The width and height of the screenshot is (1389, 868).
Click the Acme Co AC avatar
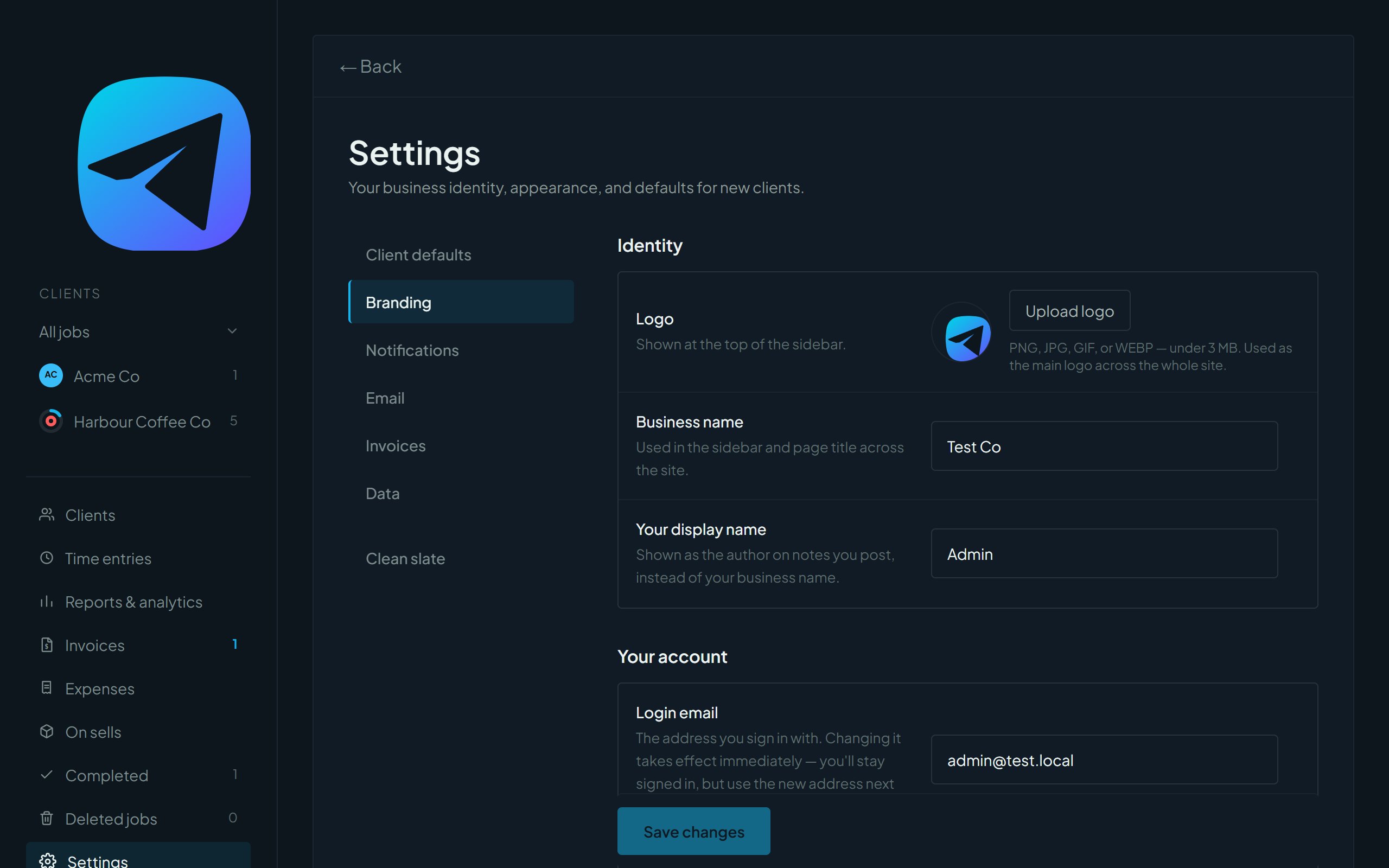[51, 375]
